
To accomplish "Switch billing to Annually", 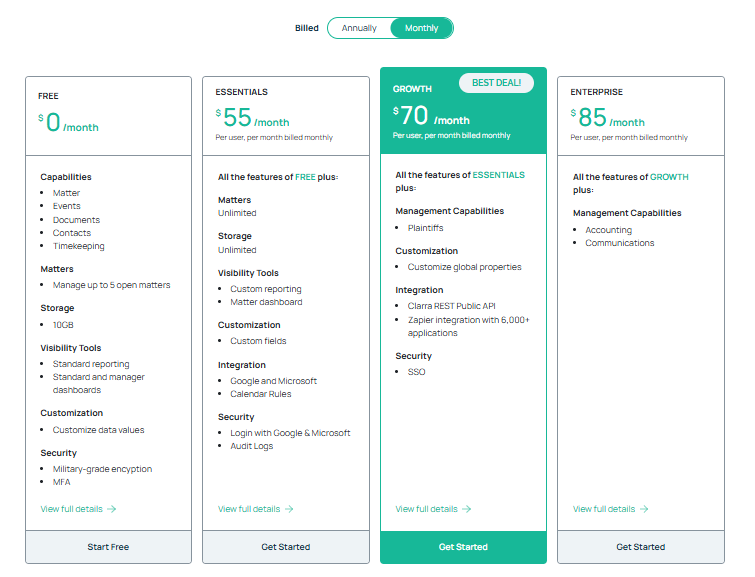I will 359,28.
